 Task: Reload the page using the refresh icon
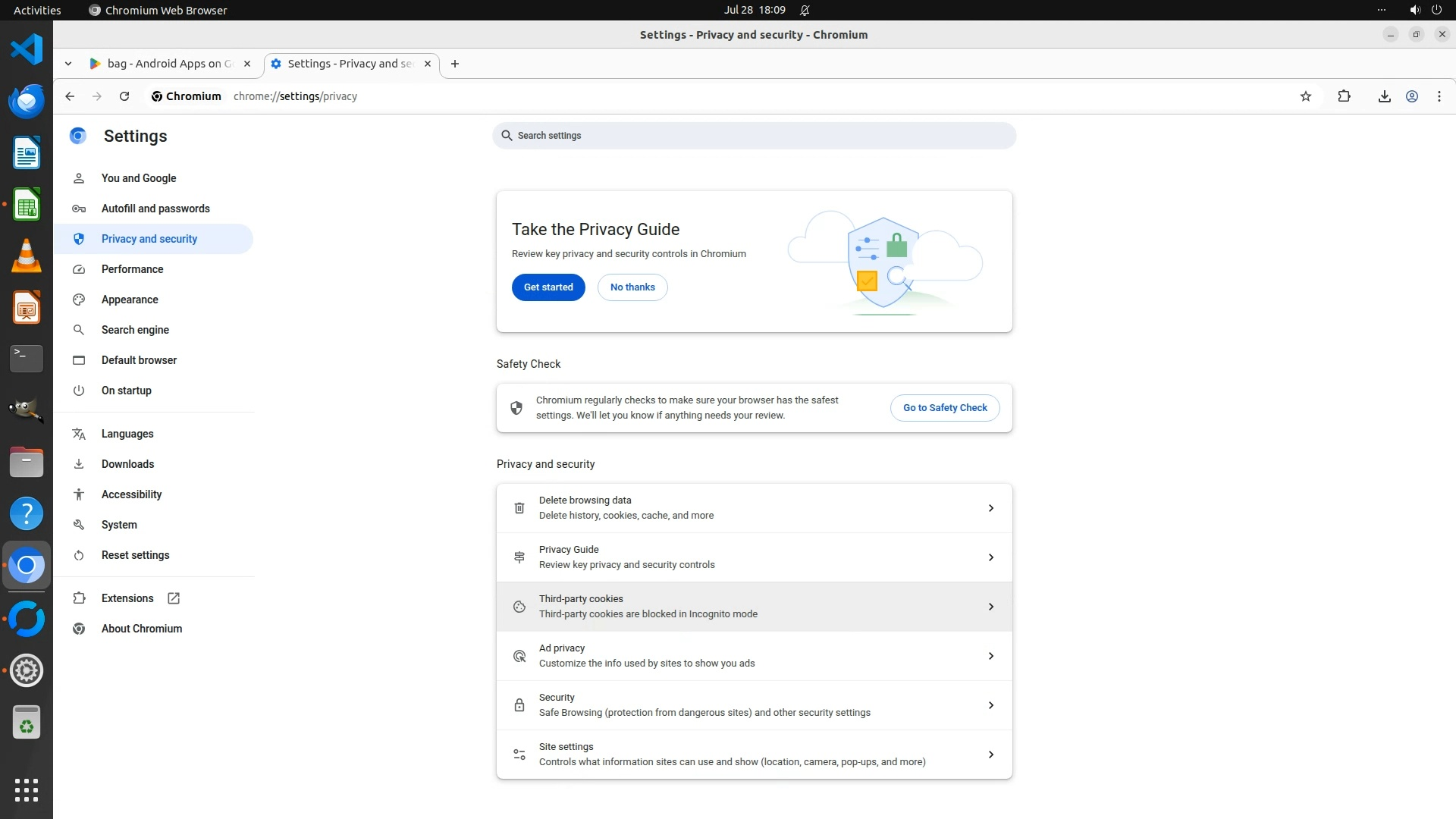(124, 96)
